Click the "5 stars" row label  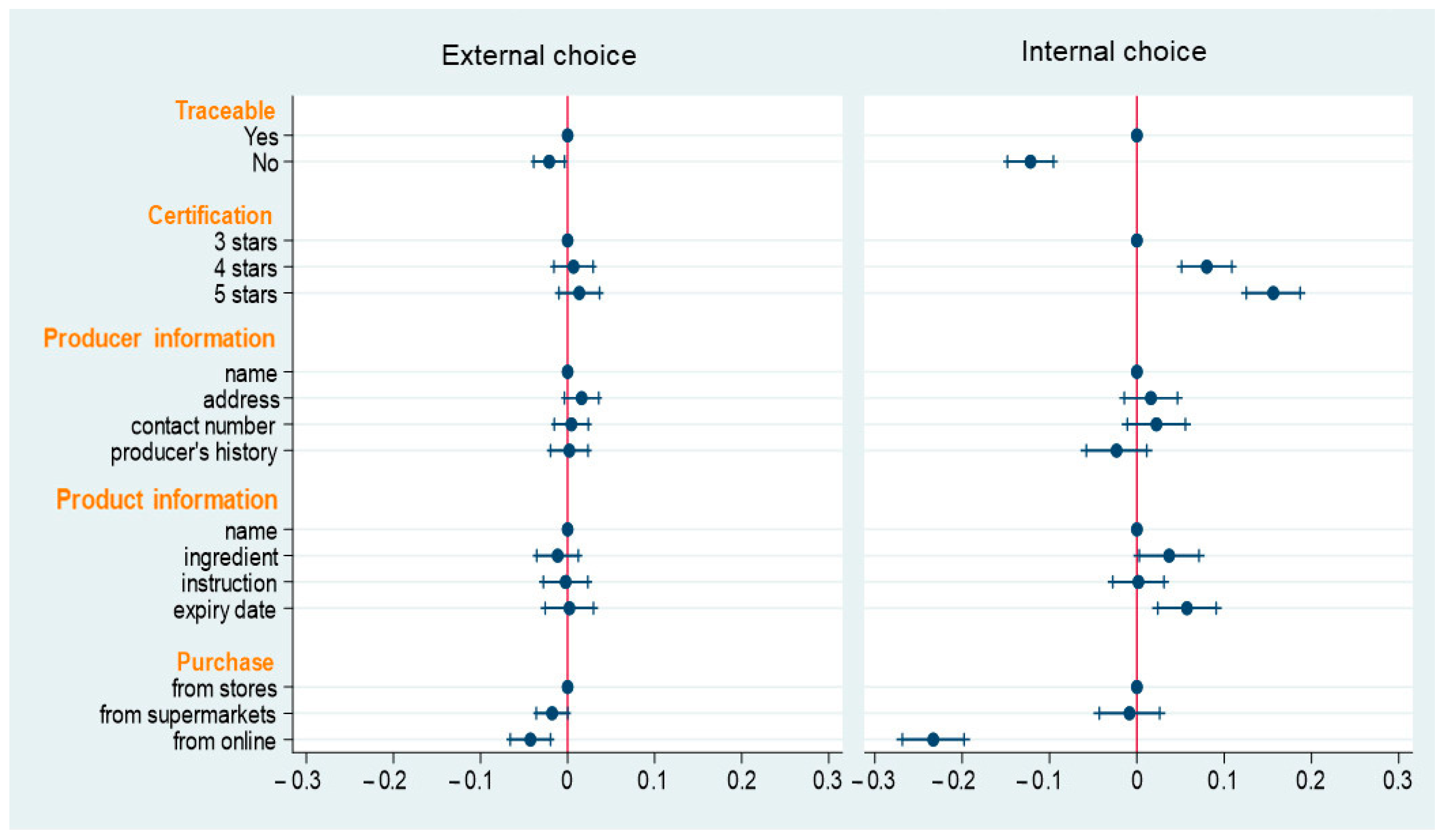pyautogui.click(x=245, y=294)
